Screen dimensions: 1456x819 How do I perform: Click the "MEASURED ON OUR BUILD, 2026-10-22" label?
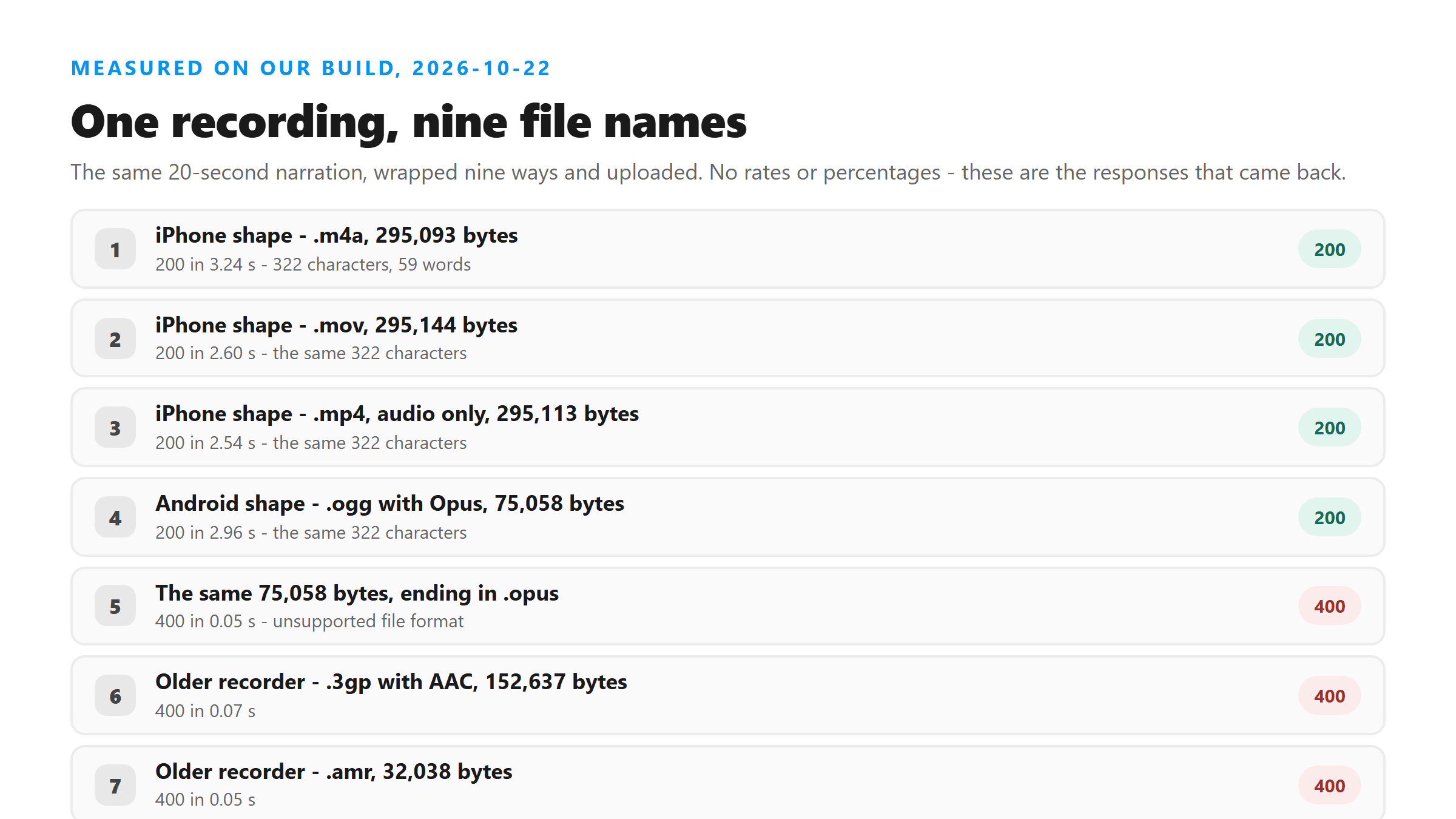coord(311,68)
